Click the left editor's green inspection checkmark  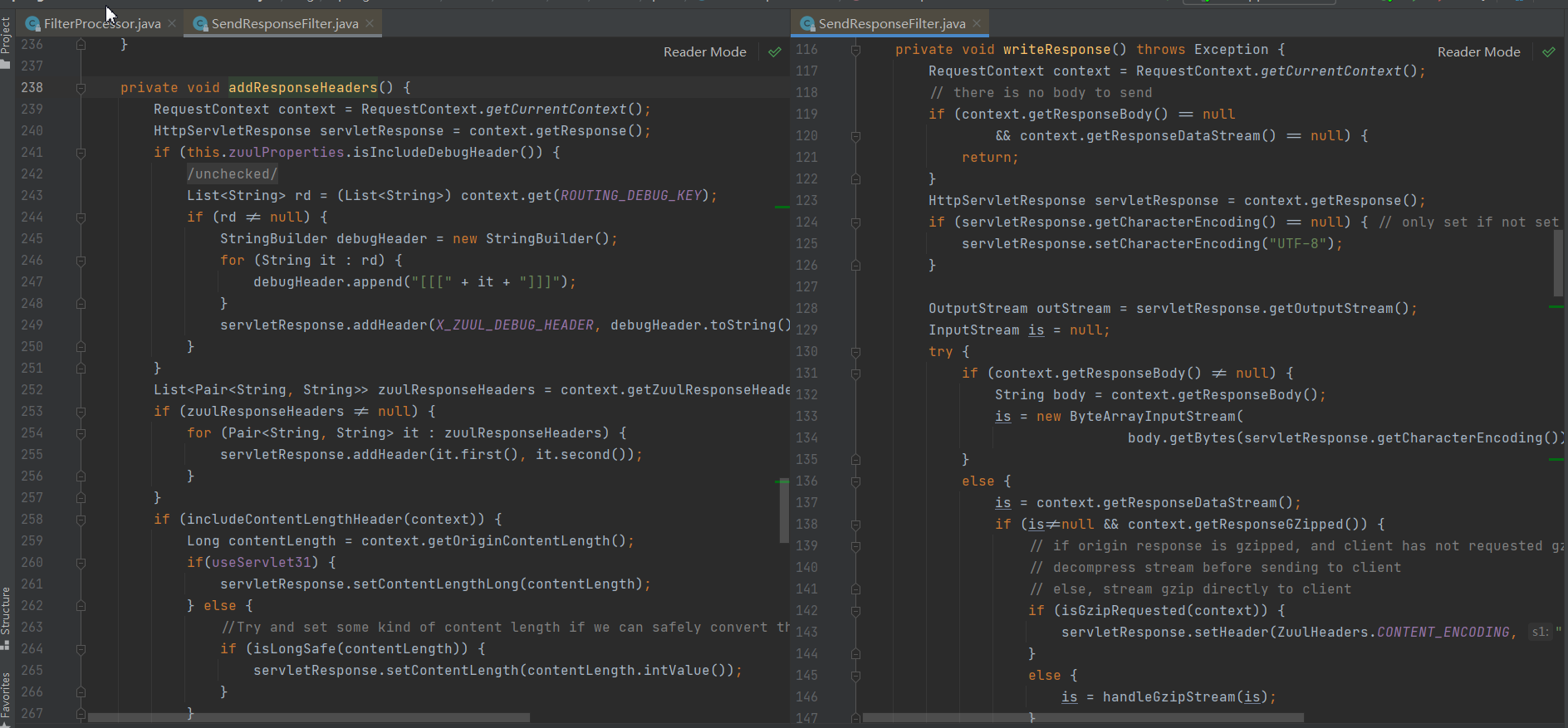[x=774, y=52]
